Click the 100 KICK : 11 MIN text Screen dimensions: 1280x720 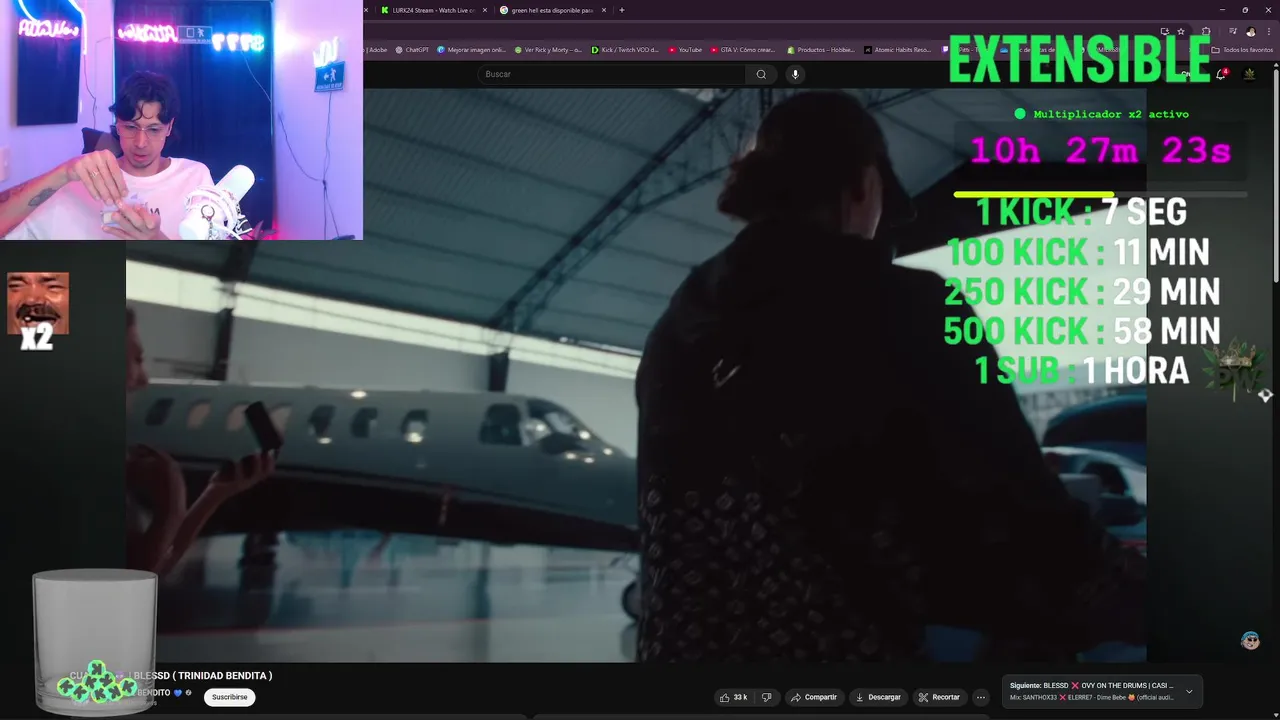click(1078, 252)
